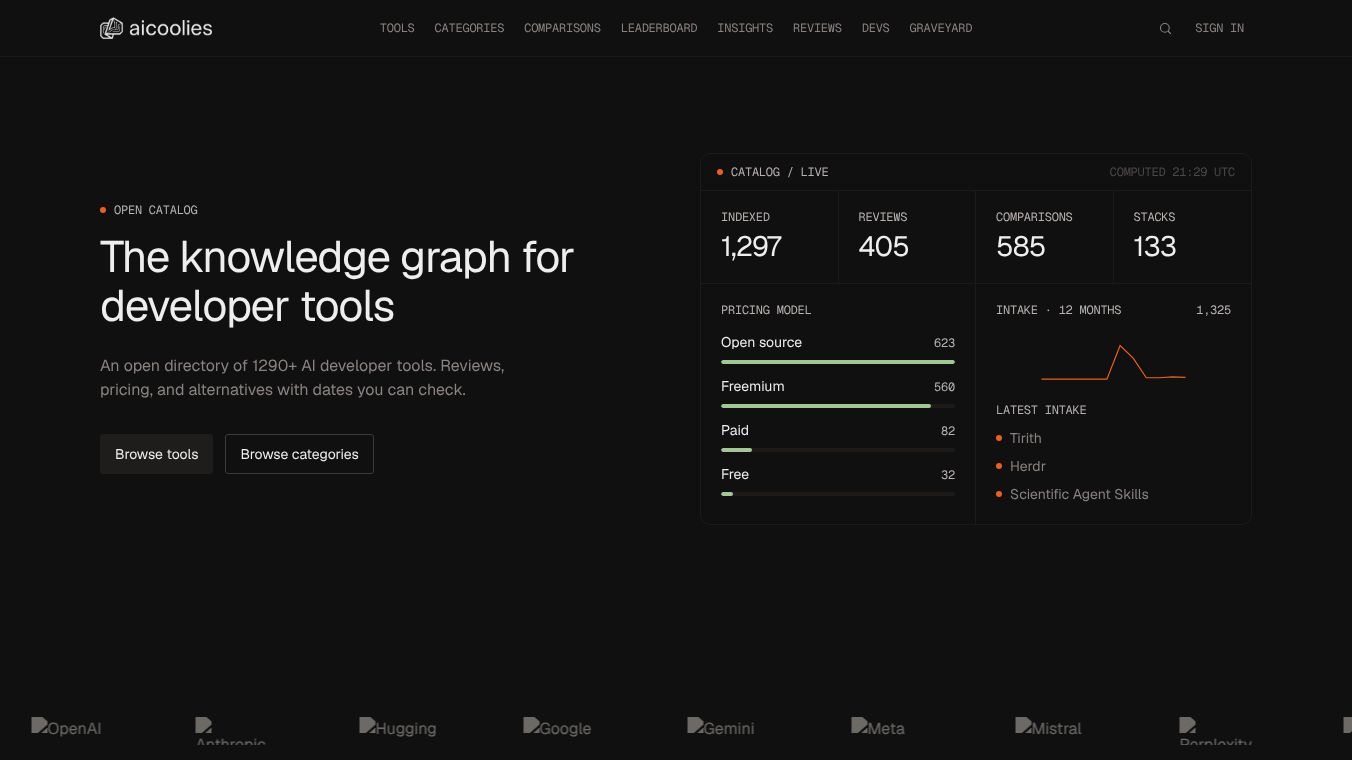1352x760 pixels.
Task: Click the 560 freemium count
Action: click(944, 387)
